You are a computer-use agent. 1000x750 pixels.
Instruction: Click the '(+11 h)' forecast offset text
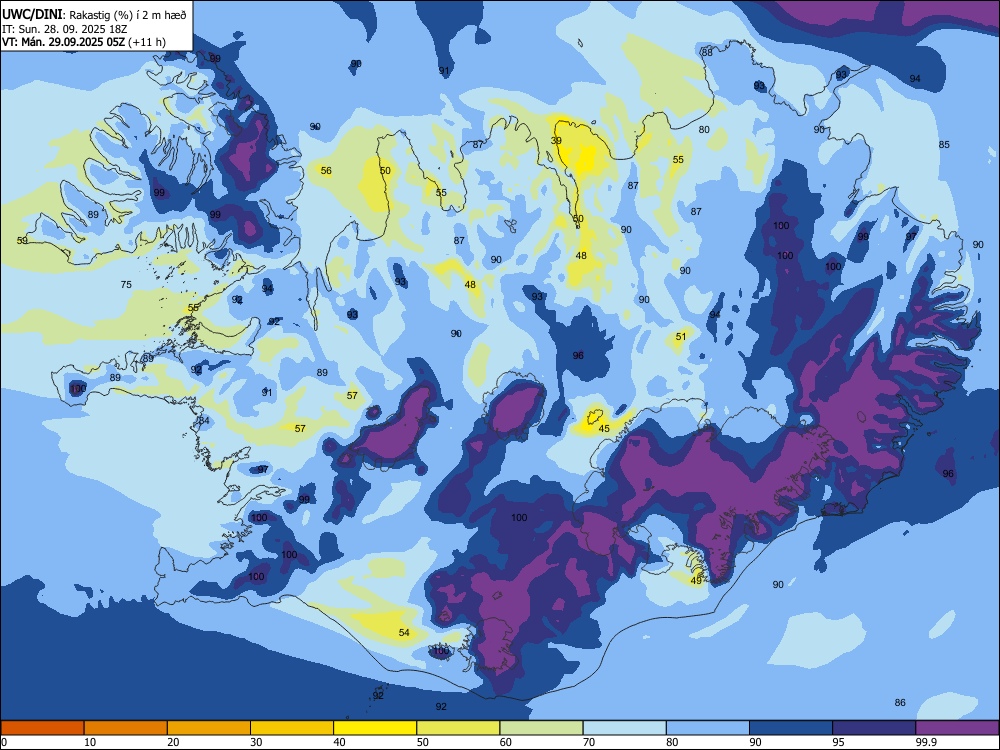(147, 42)
